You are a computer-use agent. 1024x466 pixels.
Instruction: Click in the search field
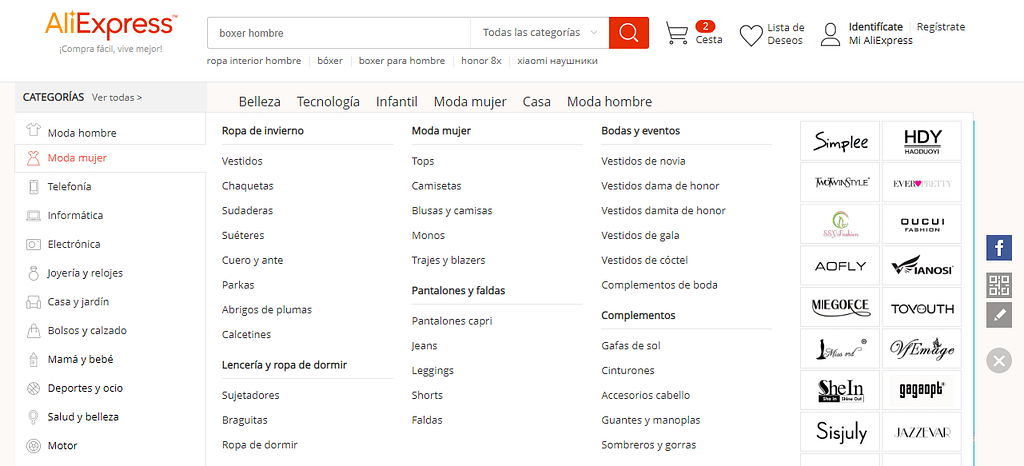pyautogui.click(x=339, y=33)
